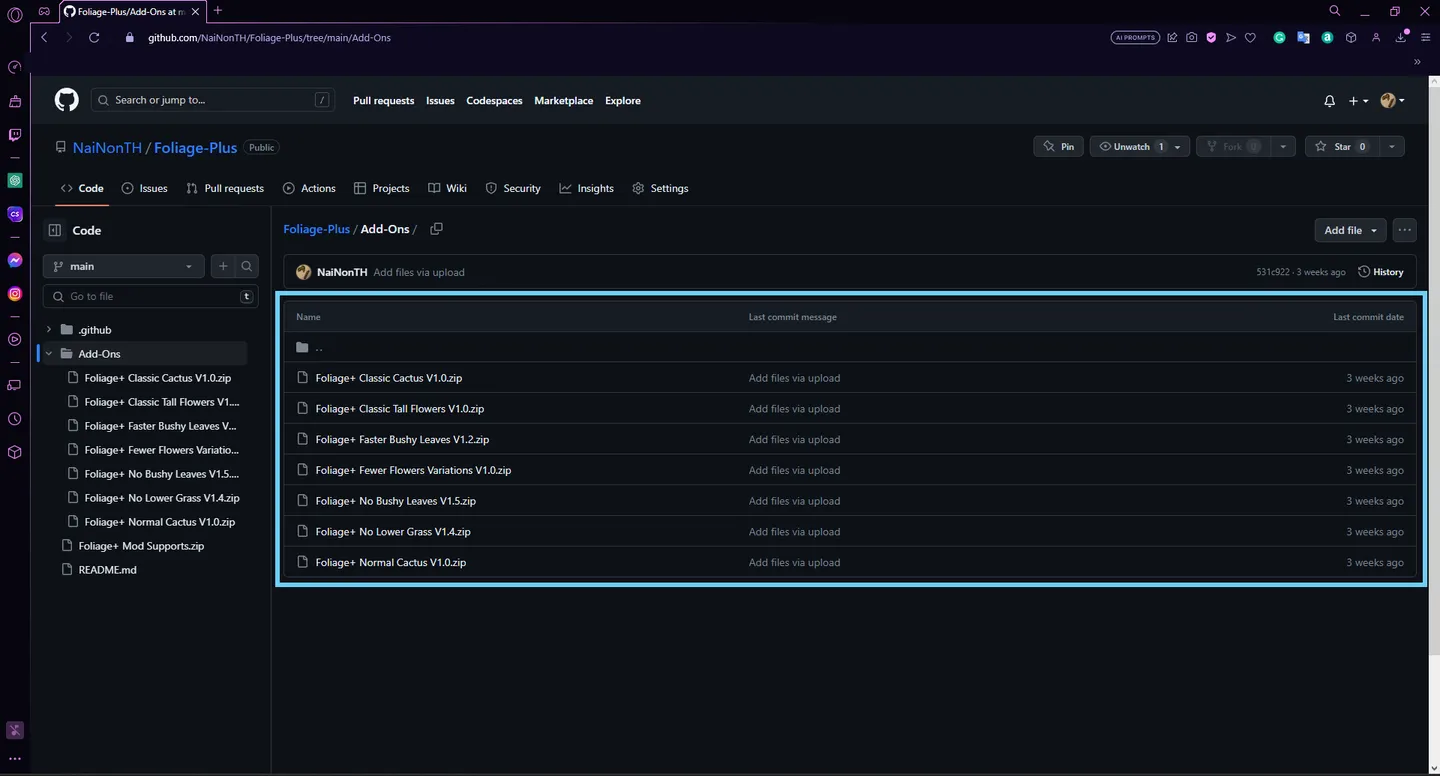The width and height of the screenshot is (1440, 776).
Task: Open the notifications bell in GitHub header
Action: tap(1329, 101)
